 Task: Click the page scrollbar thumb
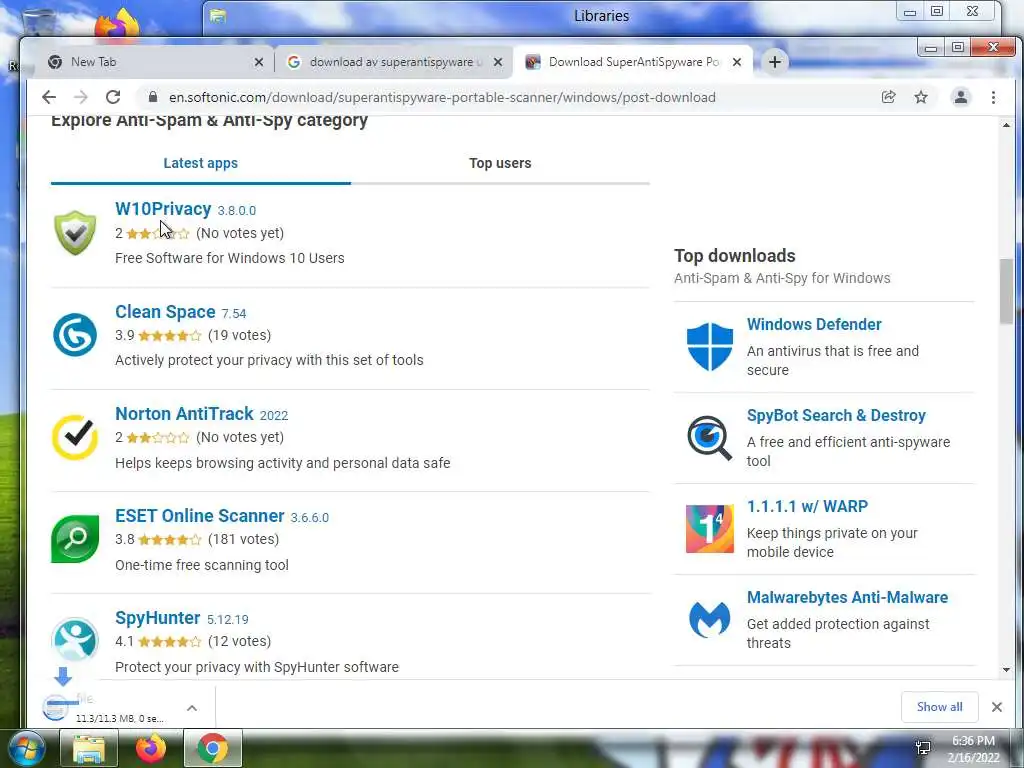pos(1006,291)
